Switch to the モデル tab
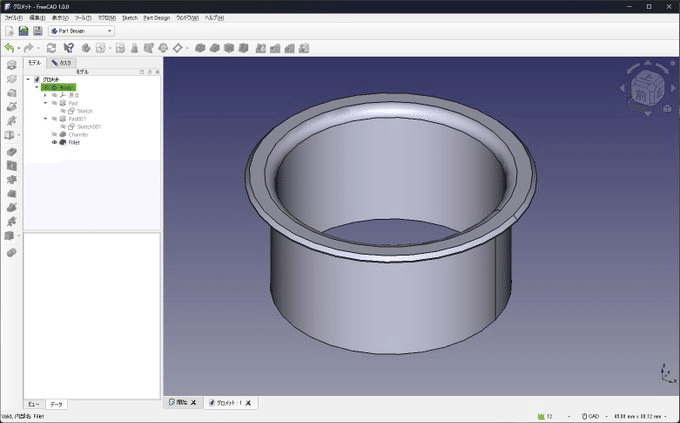The height and width of the screenshot is (423, 680). coord(34,63)
